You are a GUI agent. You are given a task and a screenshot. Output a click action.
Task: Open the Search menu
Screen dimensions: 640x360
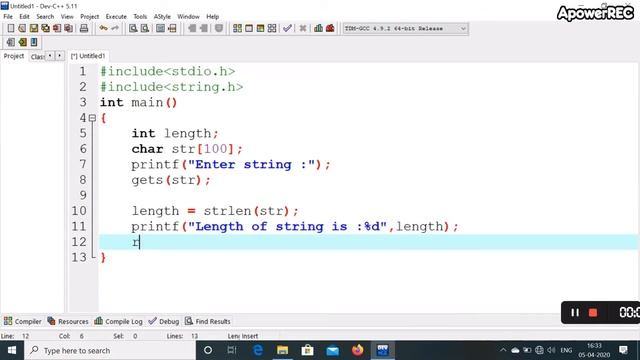(x=45, y=17)
